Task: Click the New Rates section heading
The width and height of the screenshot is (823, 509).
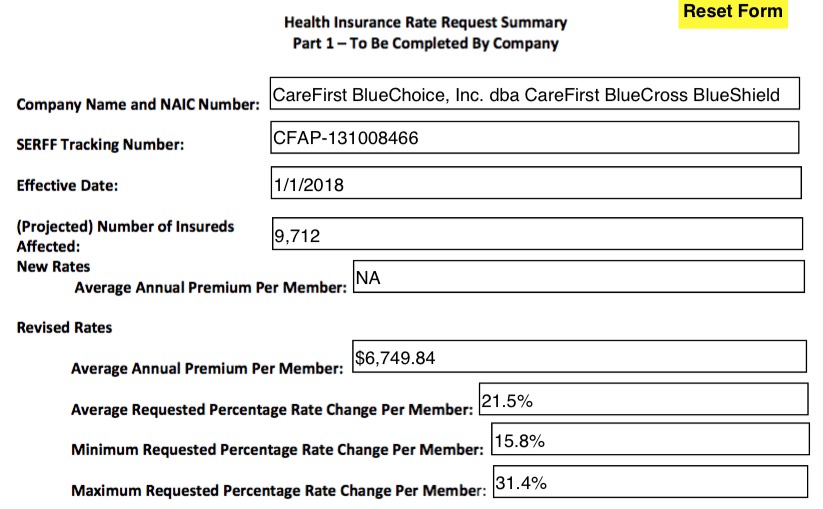Action: [x=53, y=267]
